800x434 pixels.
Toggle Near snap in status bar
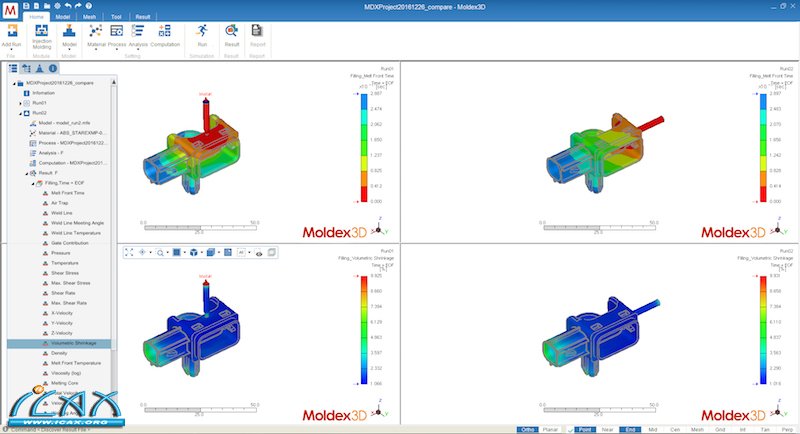point(607,430)
